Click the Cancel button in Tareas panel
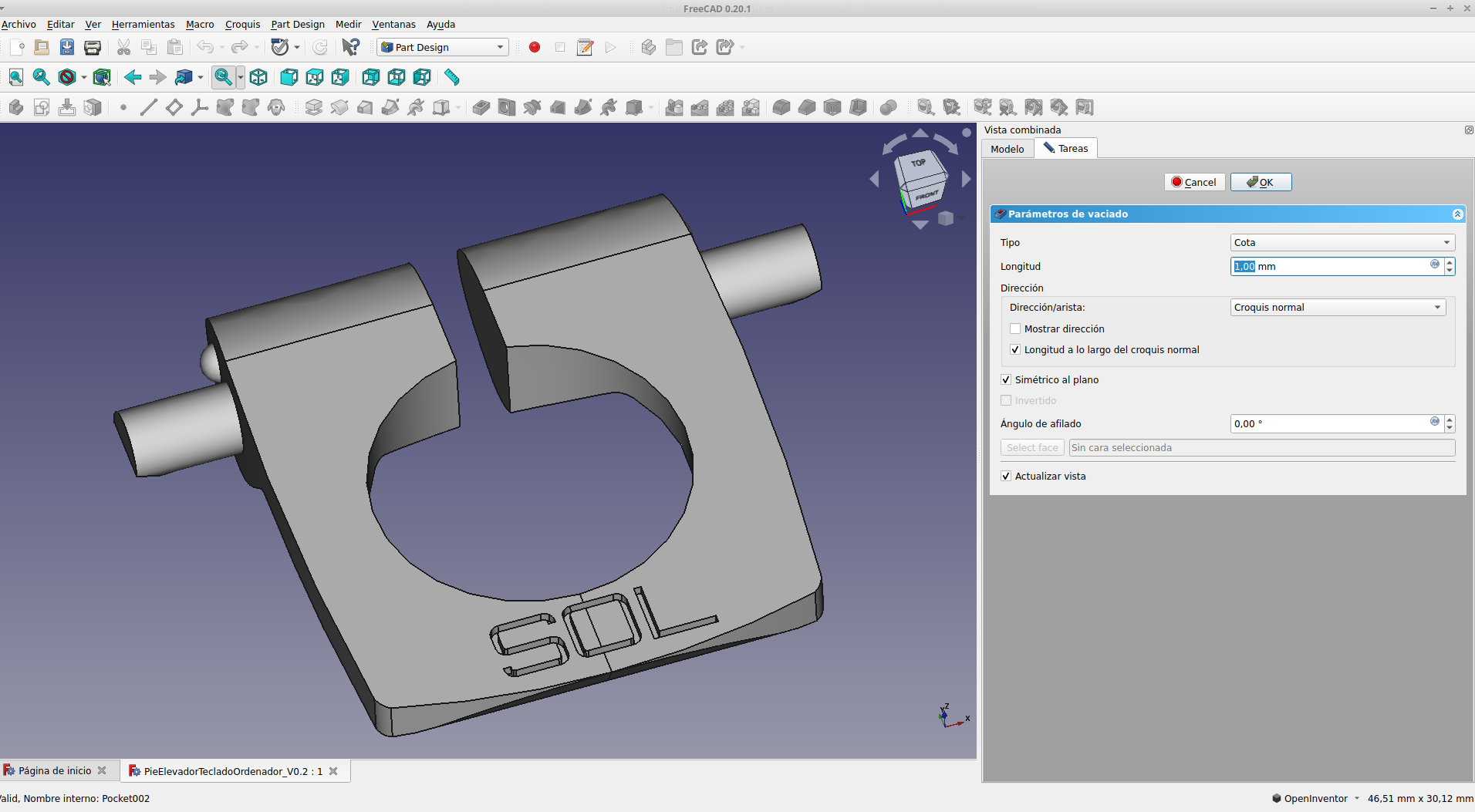1475x812 pixels. [1193, 182]
